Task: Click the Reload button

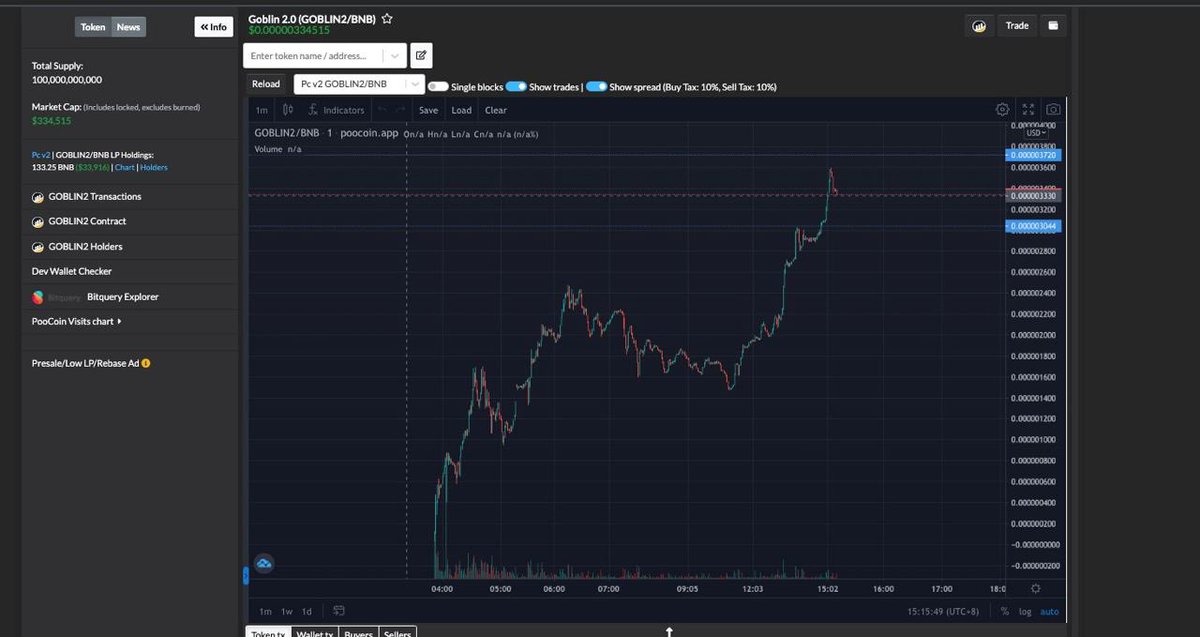Action: tap(266, 84)
